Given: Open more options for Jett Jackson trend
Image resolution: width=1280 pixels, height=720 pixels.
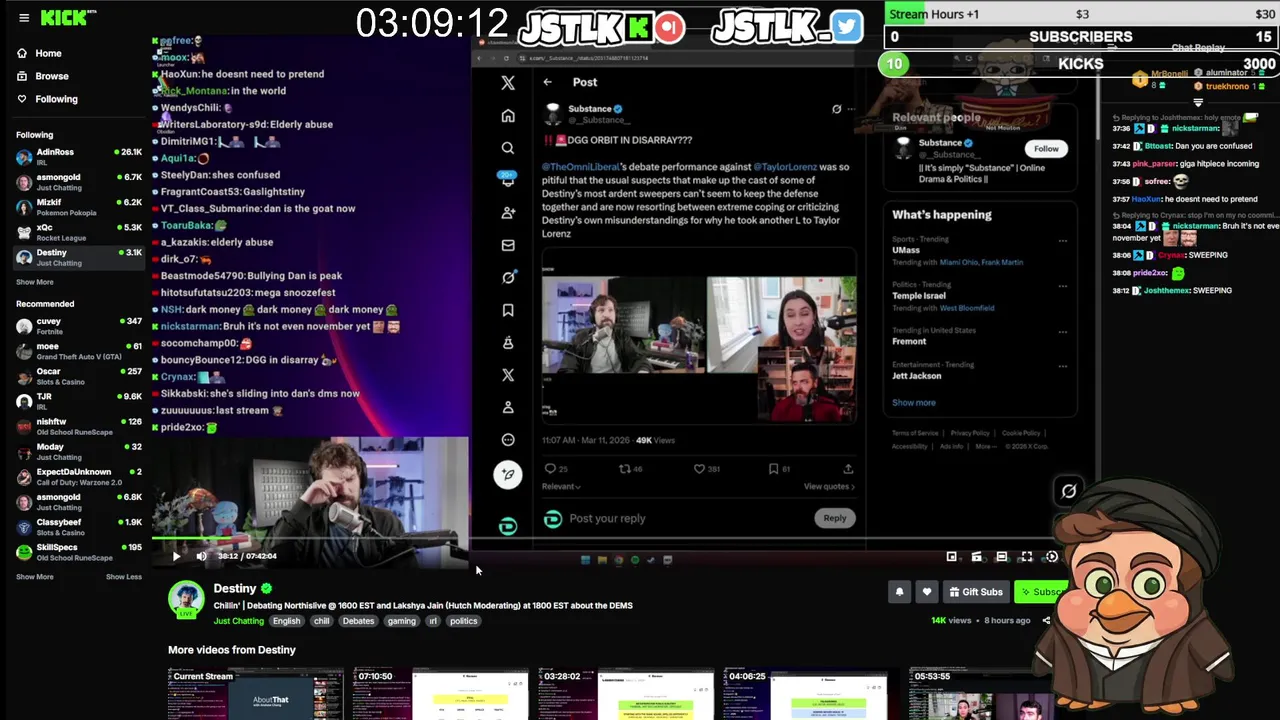Looking at the screenshot, I should click(x=1062, y=366).
